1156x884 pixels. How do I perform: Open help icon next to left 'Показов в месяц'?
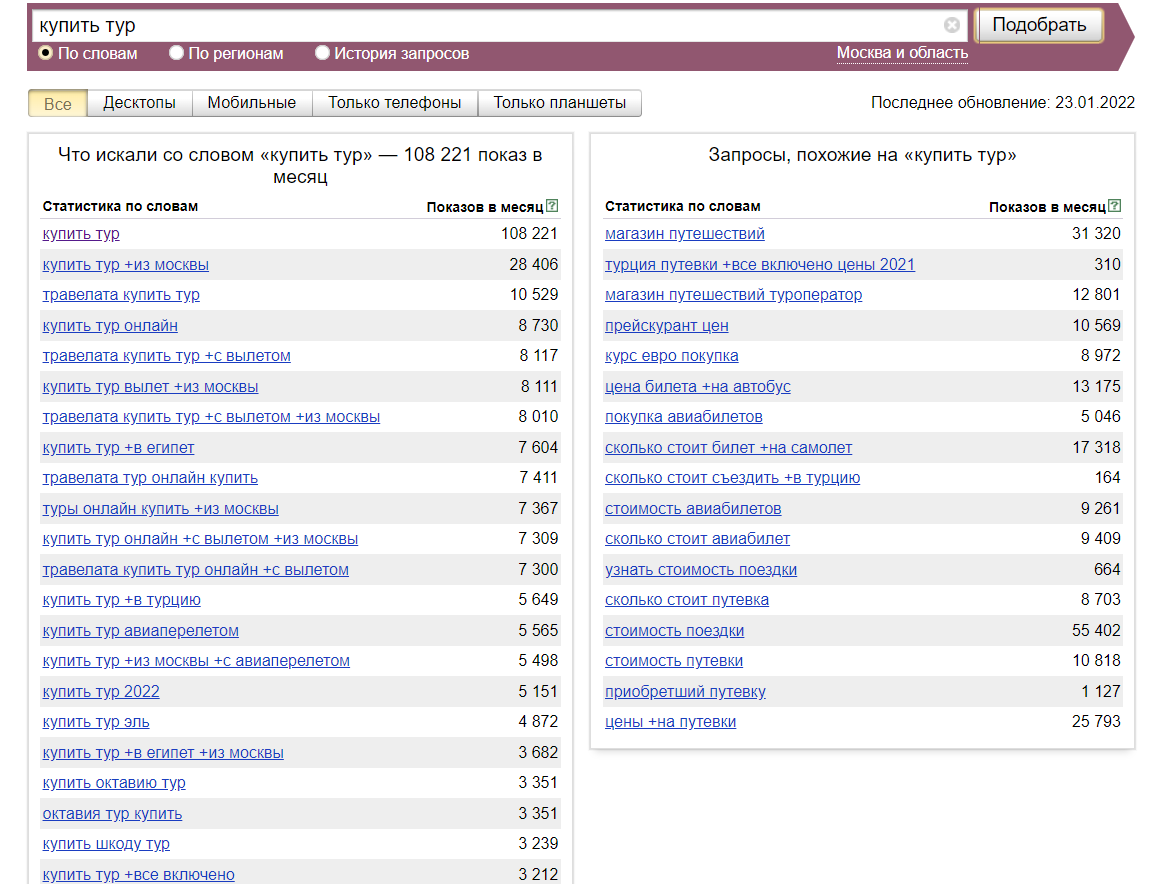tap(552, 206)
